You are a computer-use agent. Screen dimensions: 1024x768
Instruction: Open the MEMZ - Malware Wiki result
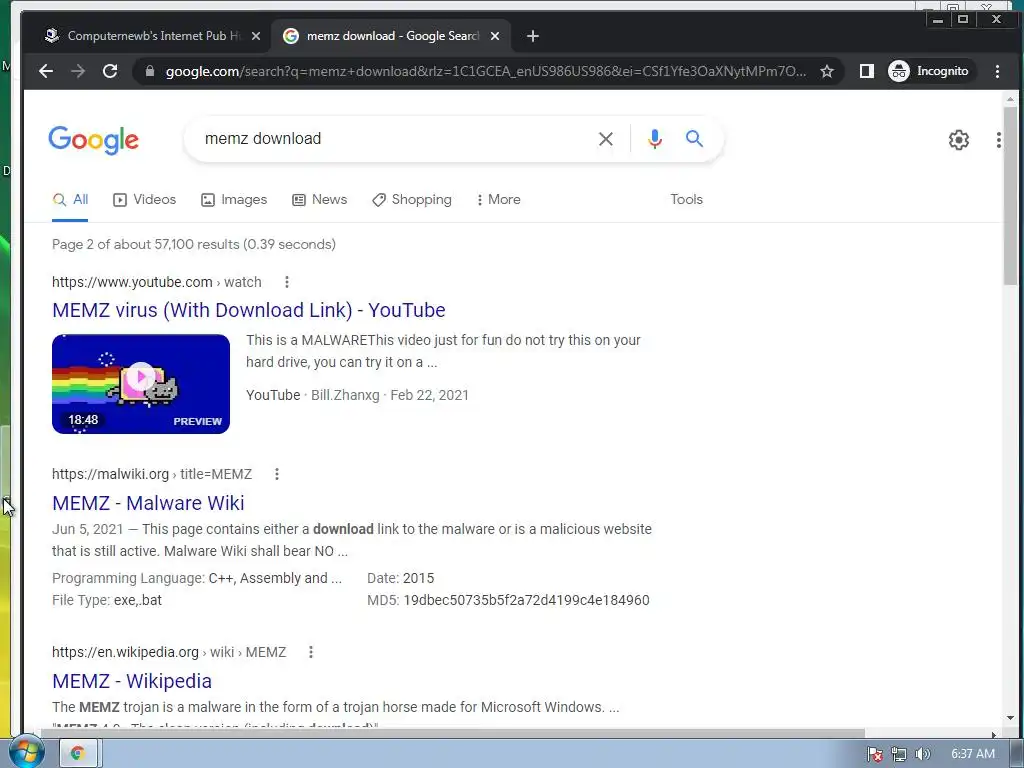click(148, 503)
